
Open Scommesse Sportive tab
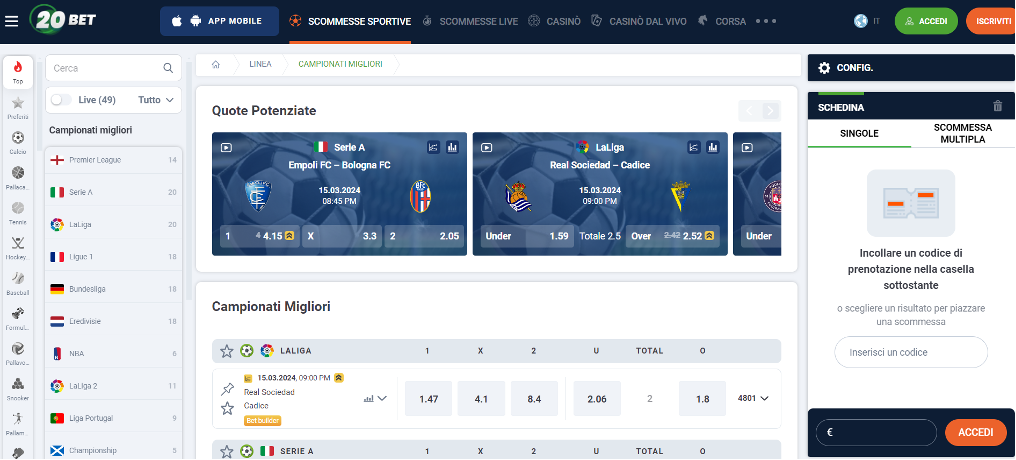point(350,21)
